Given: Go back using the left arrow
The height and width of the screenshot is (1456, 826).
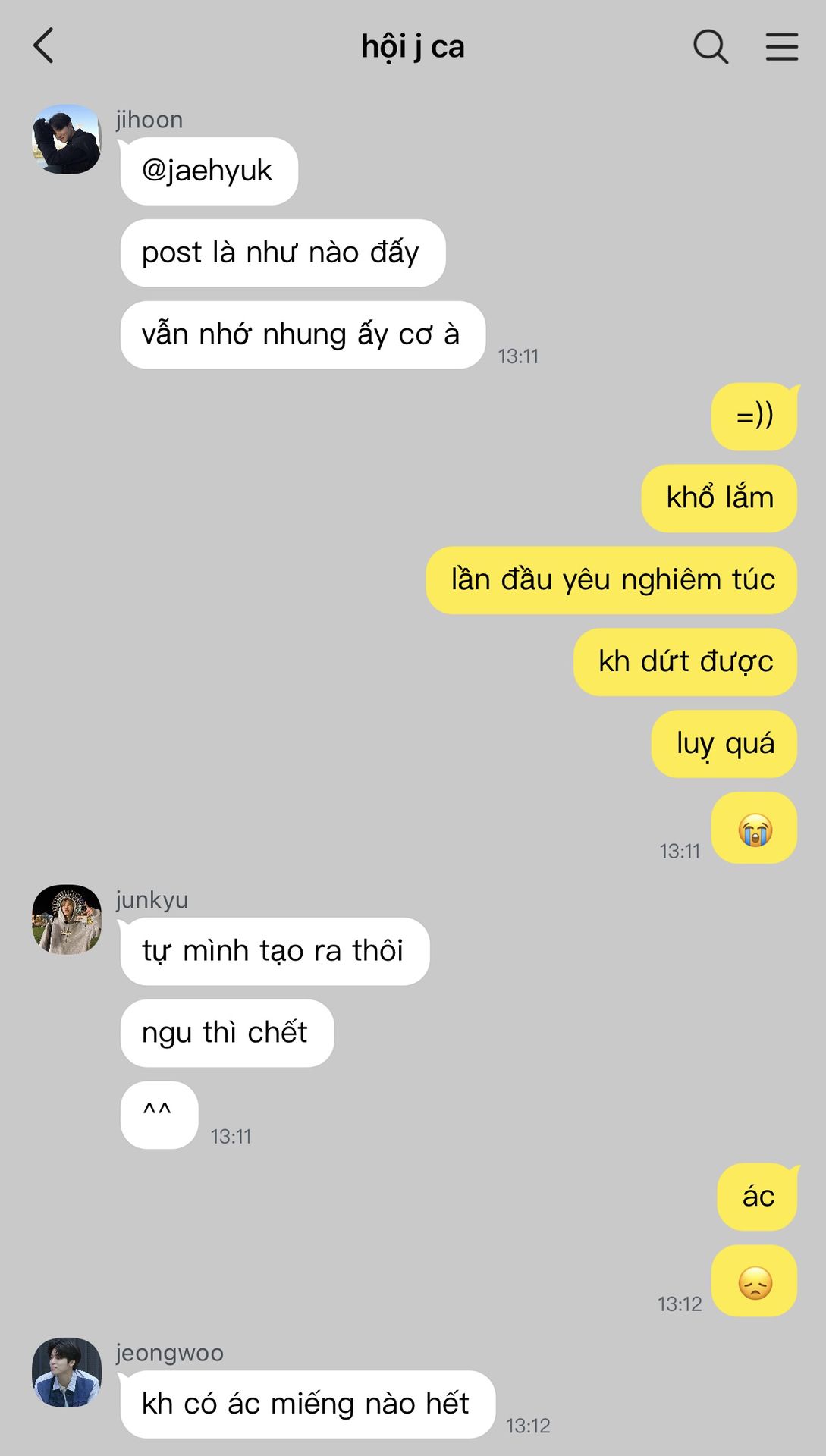Looking at the screenshot, I should tap(44, 45).
